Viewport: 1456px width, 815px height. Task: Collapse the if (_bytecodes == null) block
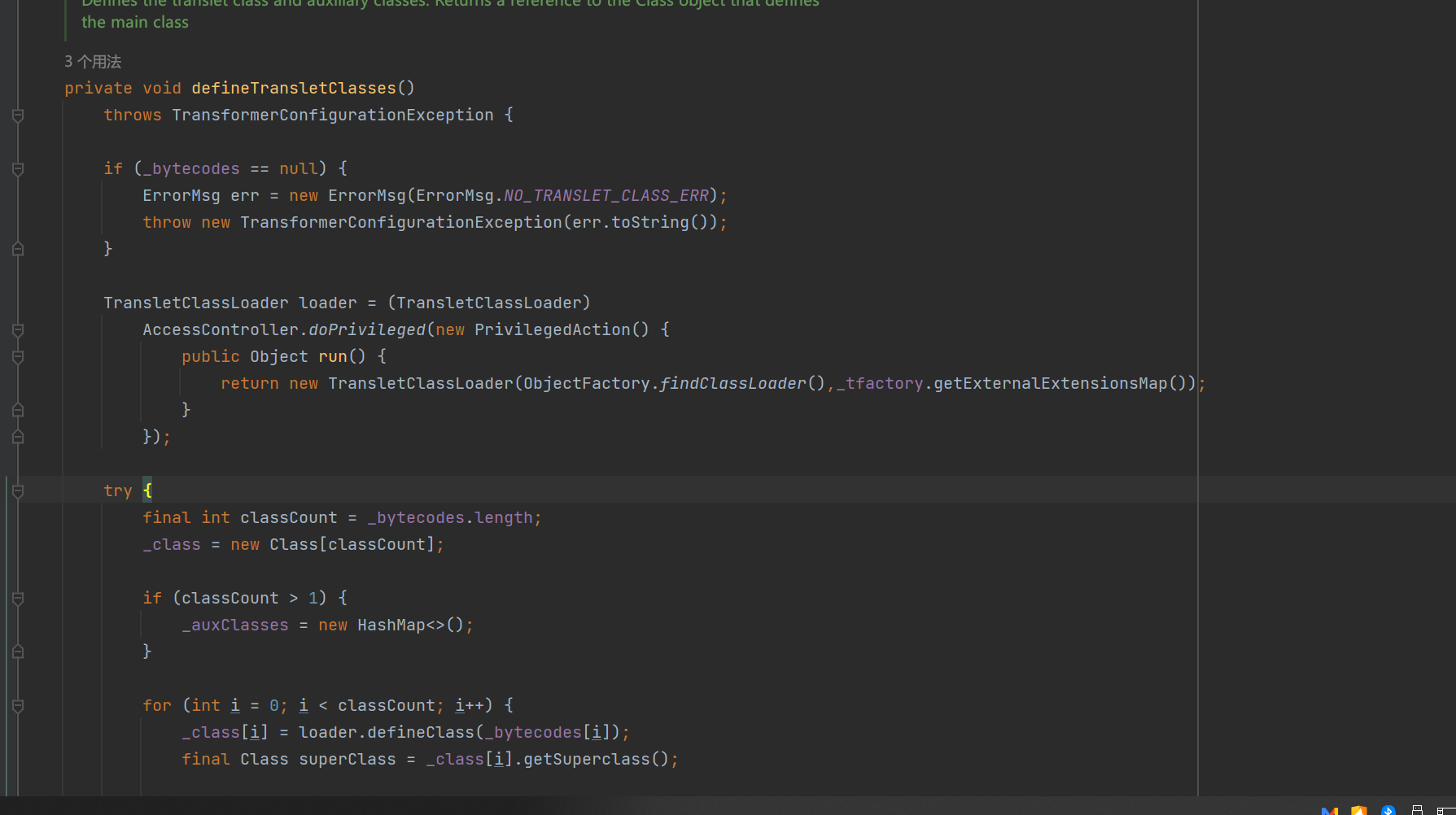(18, 169)
